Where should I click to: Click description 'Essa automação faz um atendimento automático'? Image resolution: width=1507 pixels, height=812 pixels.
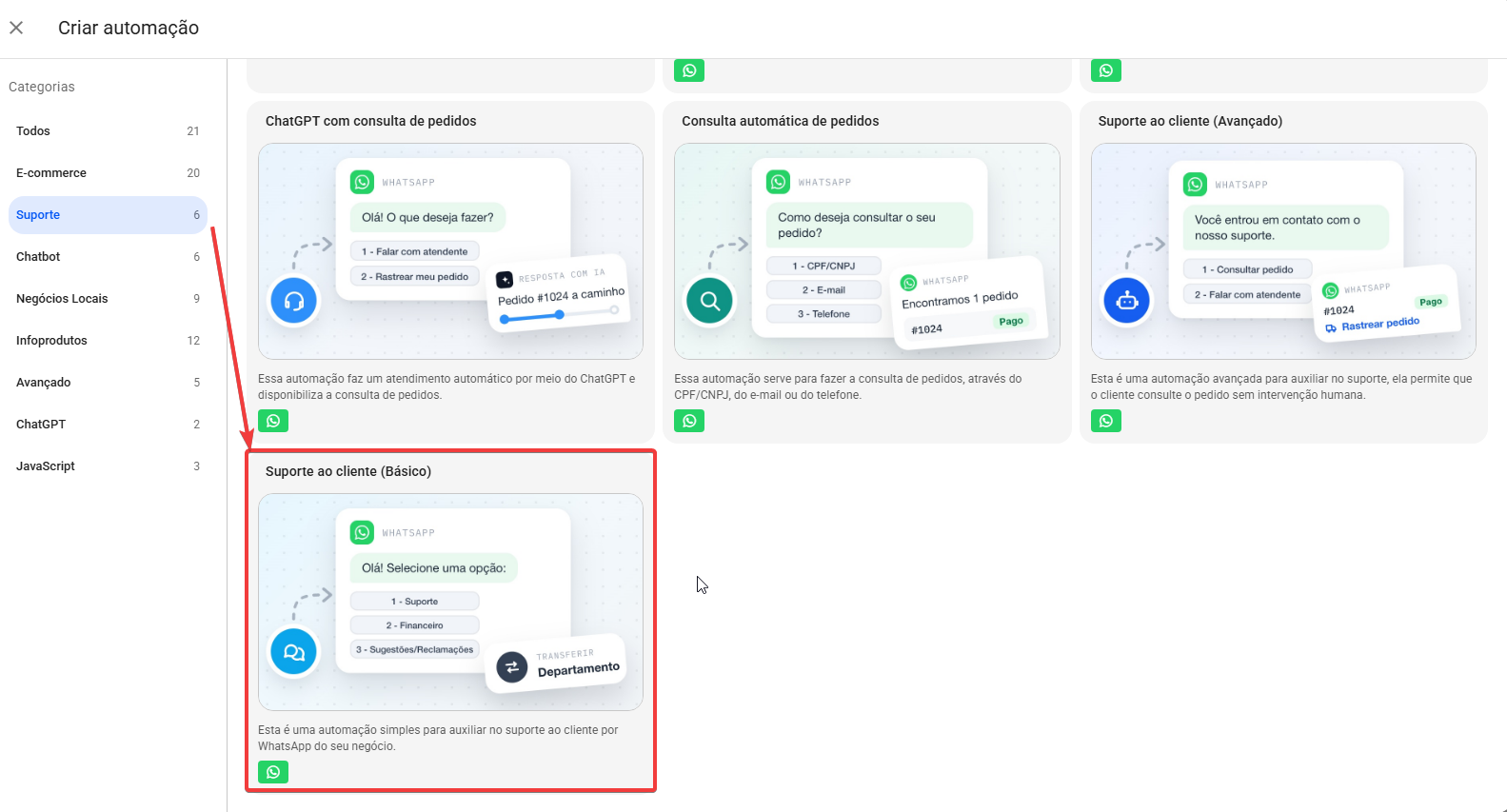446,386
